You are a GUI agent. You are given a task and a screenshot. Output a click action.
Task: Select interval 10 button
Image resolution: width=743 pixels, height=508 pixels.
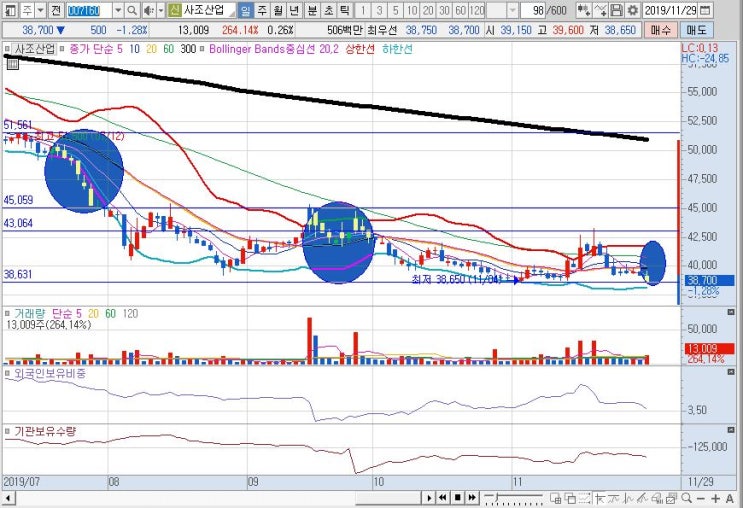tap(412, 10)
